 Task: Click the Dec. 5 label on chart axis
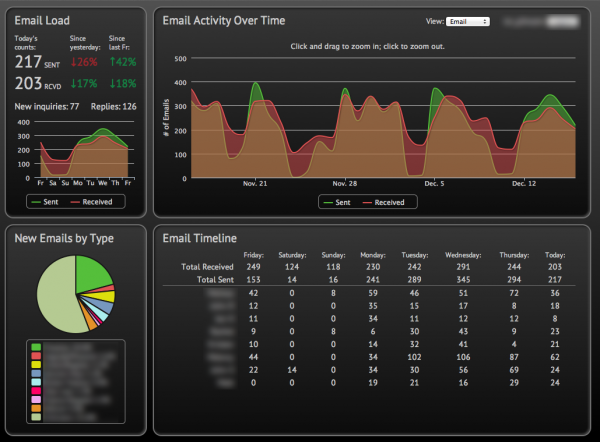click(435, 185)
